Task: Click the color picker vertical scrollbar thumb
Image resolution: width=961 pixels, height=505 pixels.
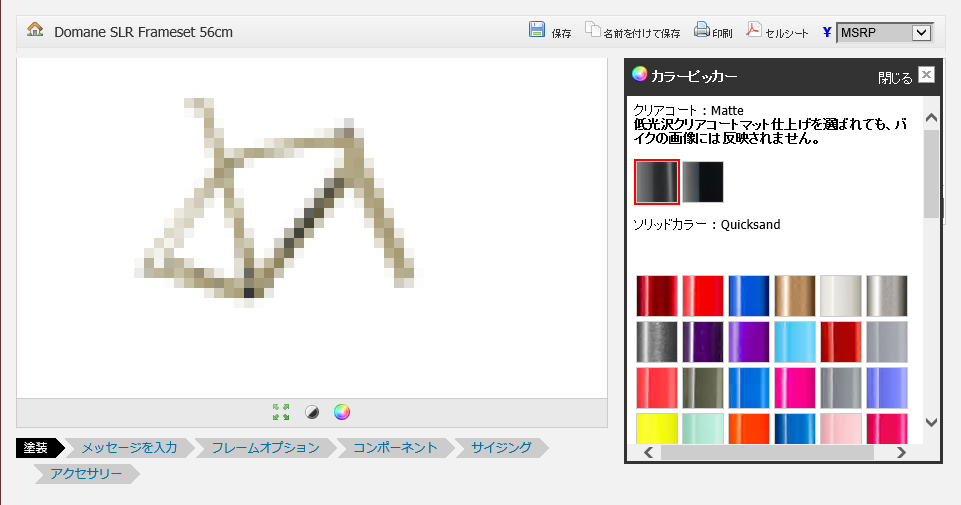Action: 932,173
